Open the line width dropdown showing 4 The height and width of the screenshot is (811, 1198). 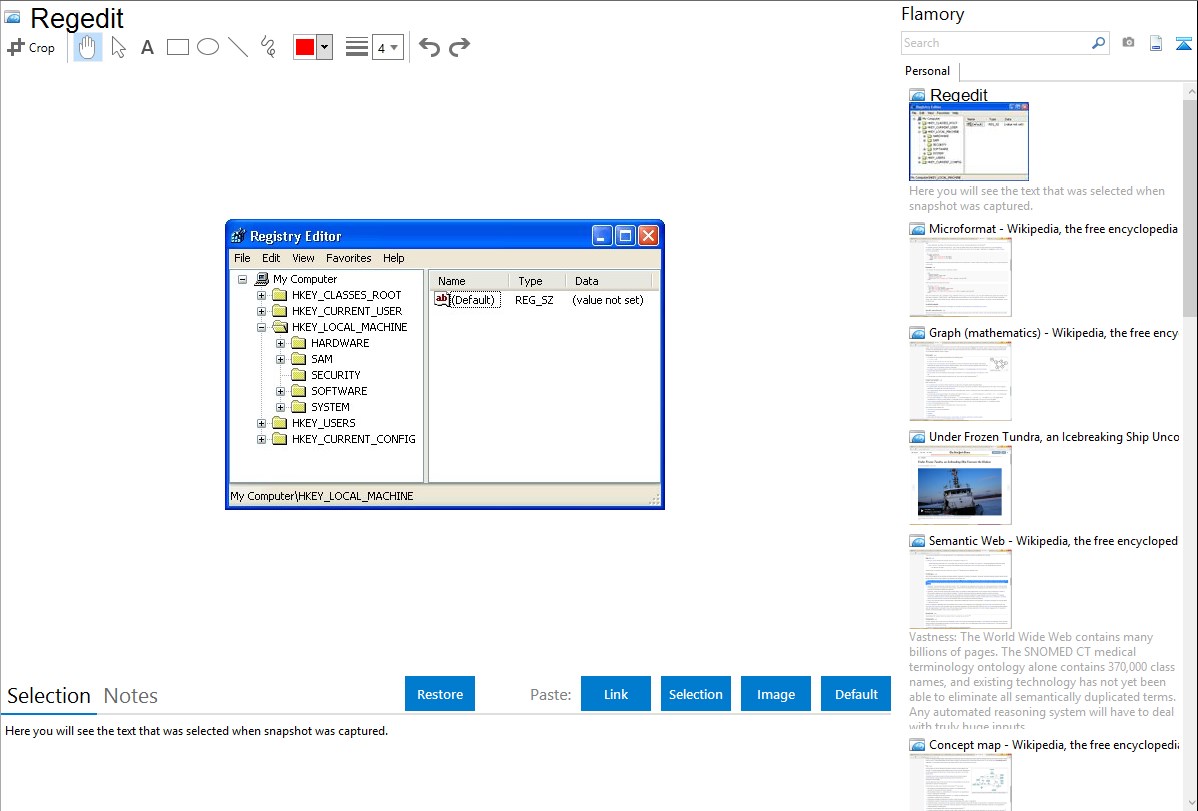point(388,47)
